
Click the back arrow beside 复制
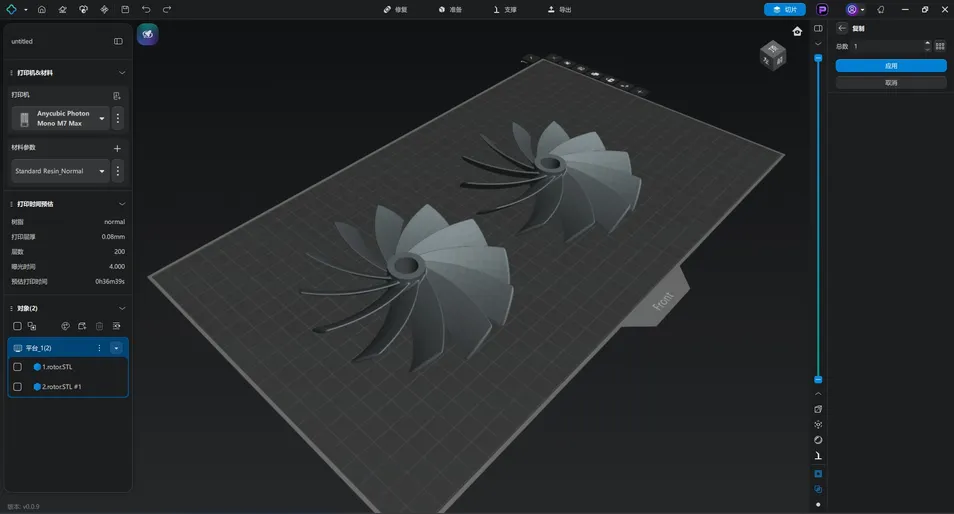(842, 28)
